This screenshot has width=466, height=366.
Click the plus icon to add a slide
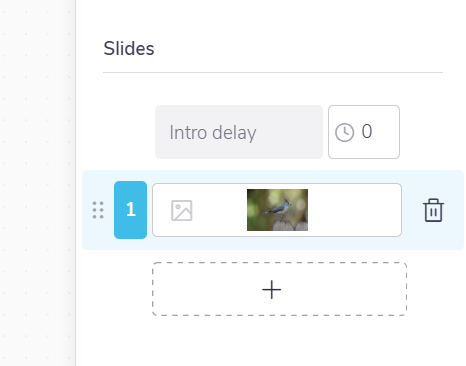point(272,289)
